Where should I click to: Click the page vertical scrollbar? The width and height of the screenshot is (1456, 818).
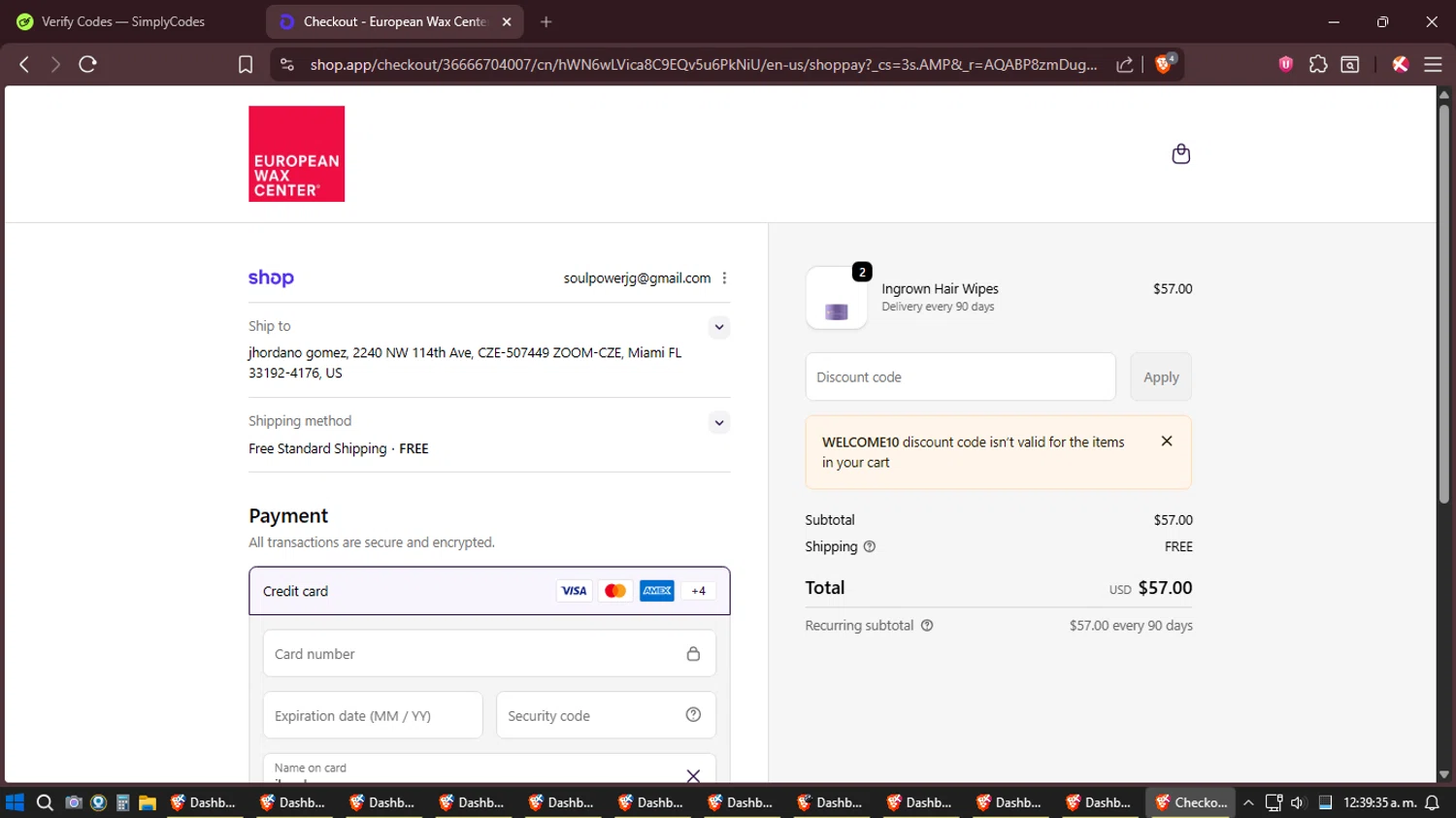pos(1444,303)
